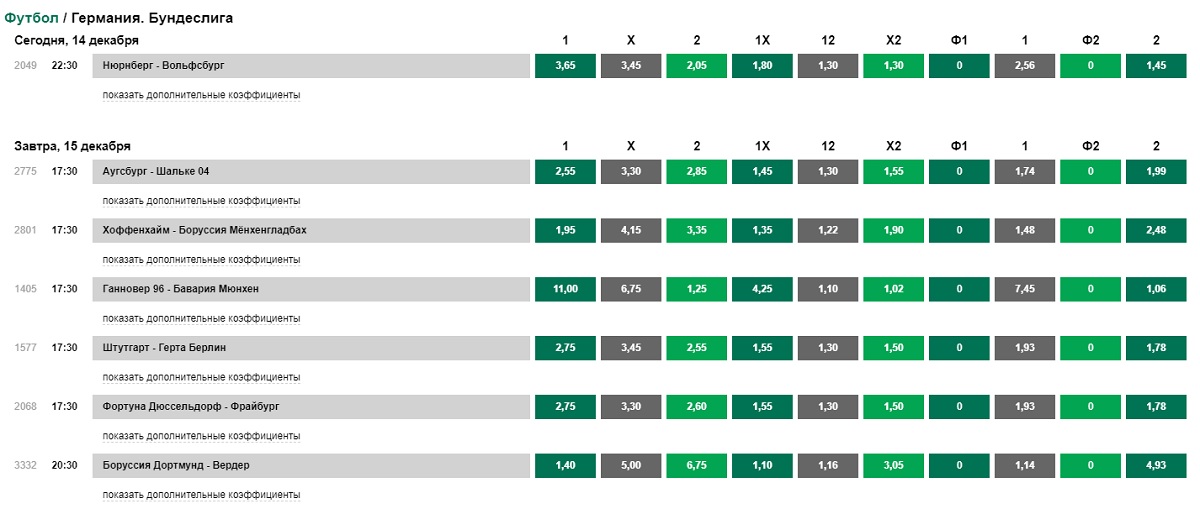Click draw odds 6,75 in Ганновер - Бавария
This screenshot has height=509, width=1200.
(631, 289)
